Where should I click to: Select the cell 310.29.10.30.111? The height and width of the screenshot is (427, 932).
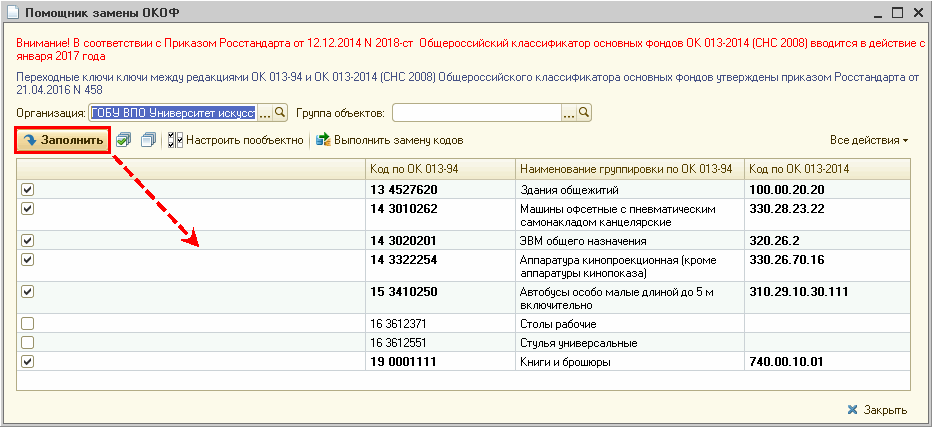[x=827, y=298]
